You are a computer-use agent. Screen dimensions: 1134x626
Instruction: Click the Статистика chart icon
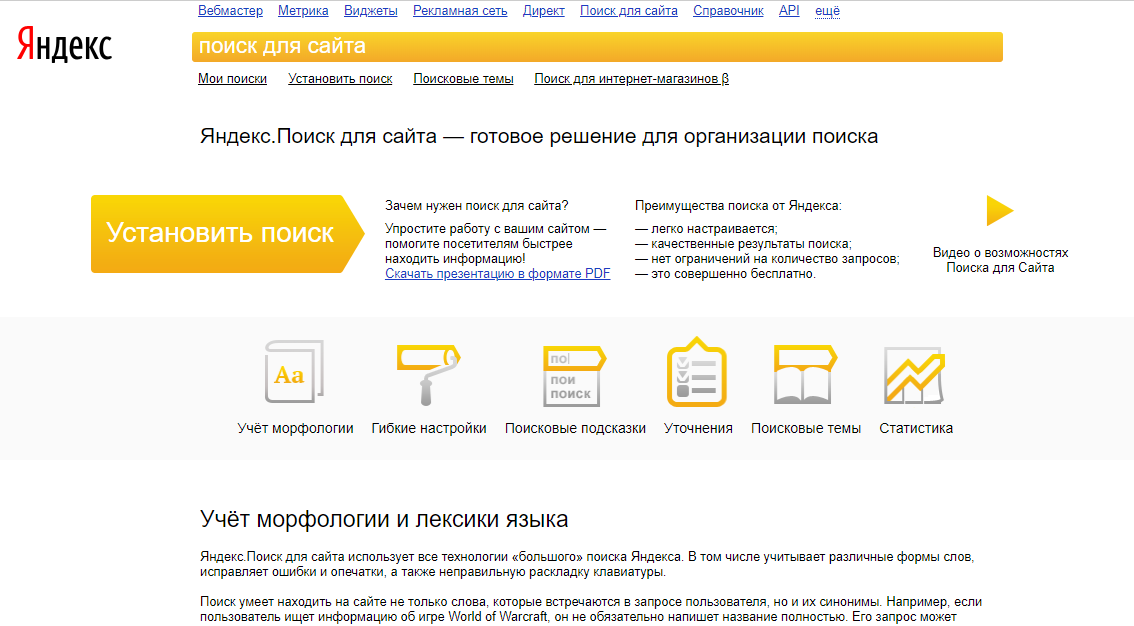(915, 375)
